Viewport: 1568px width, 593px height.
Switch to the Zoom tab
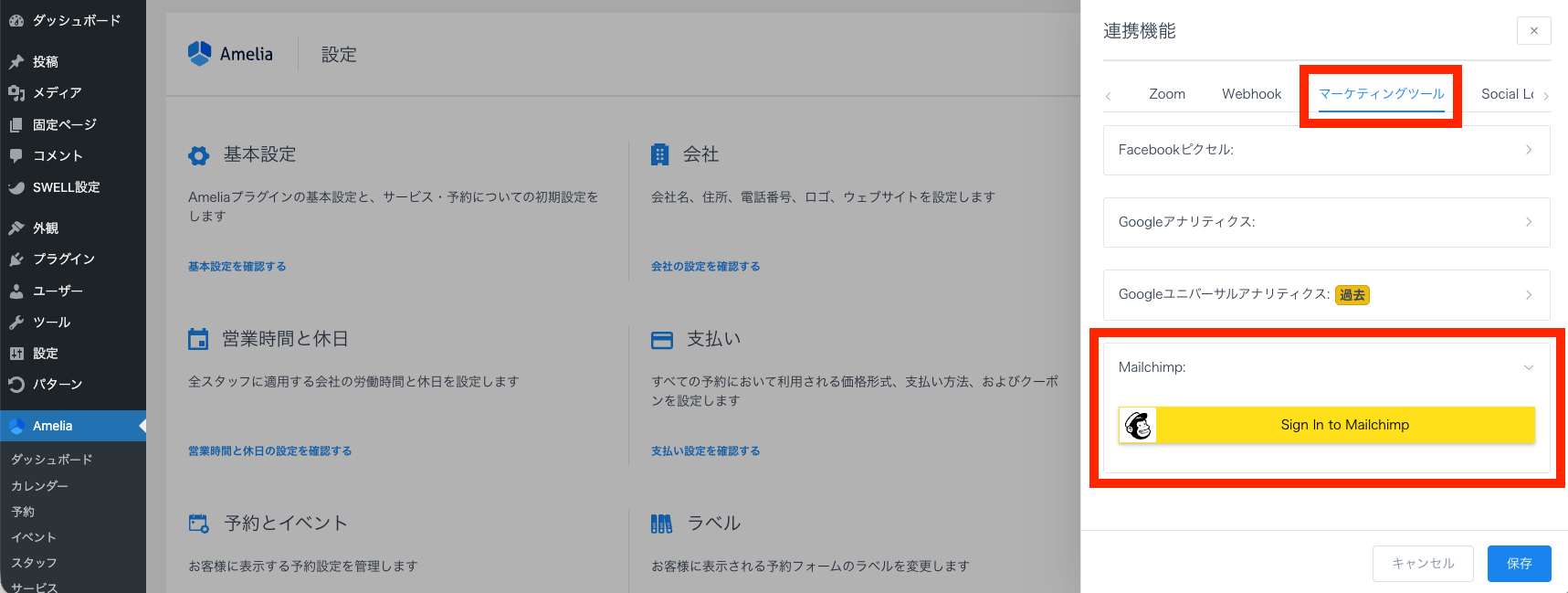pyautogui.click(x=1166, y=94)
